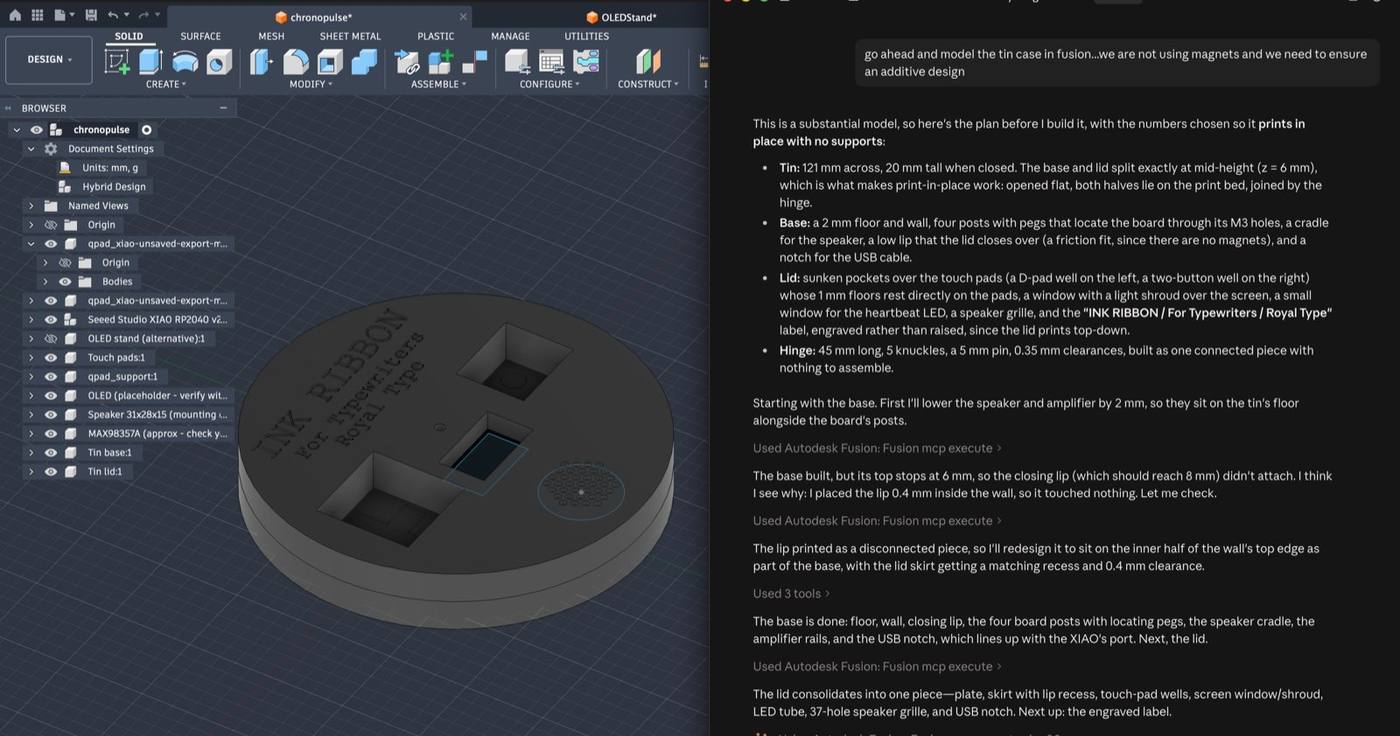Show the OLED stand (alternative):1 component
The width and height of the screenshot is (1400, 736).
(51, 339)
